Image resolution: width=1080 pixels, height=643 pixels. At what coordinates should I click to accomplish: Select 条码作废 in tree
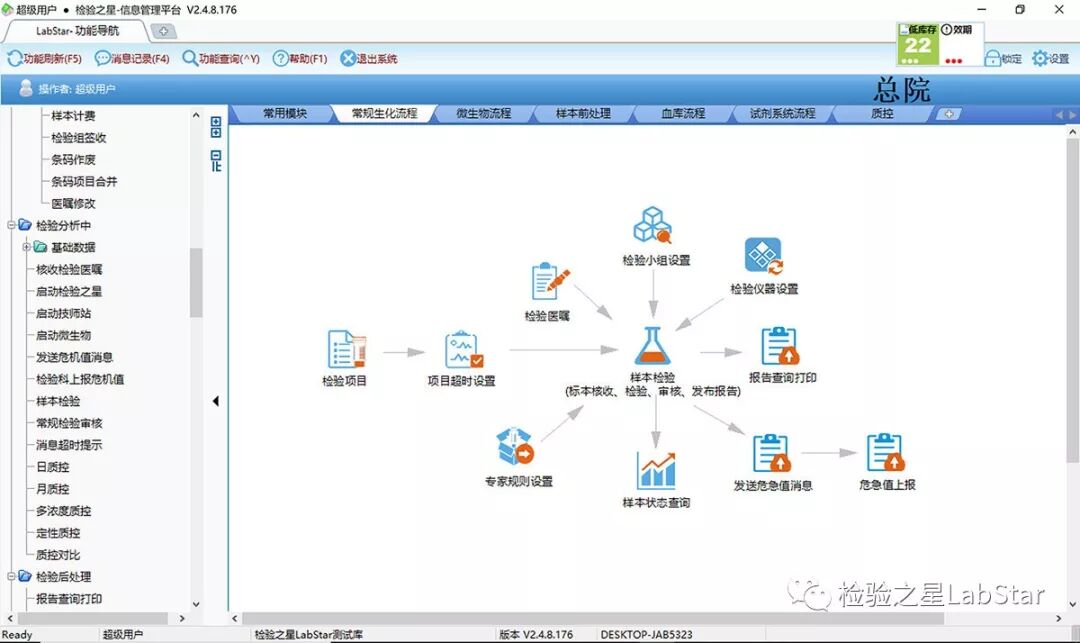[73, 160]
